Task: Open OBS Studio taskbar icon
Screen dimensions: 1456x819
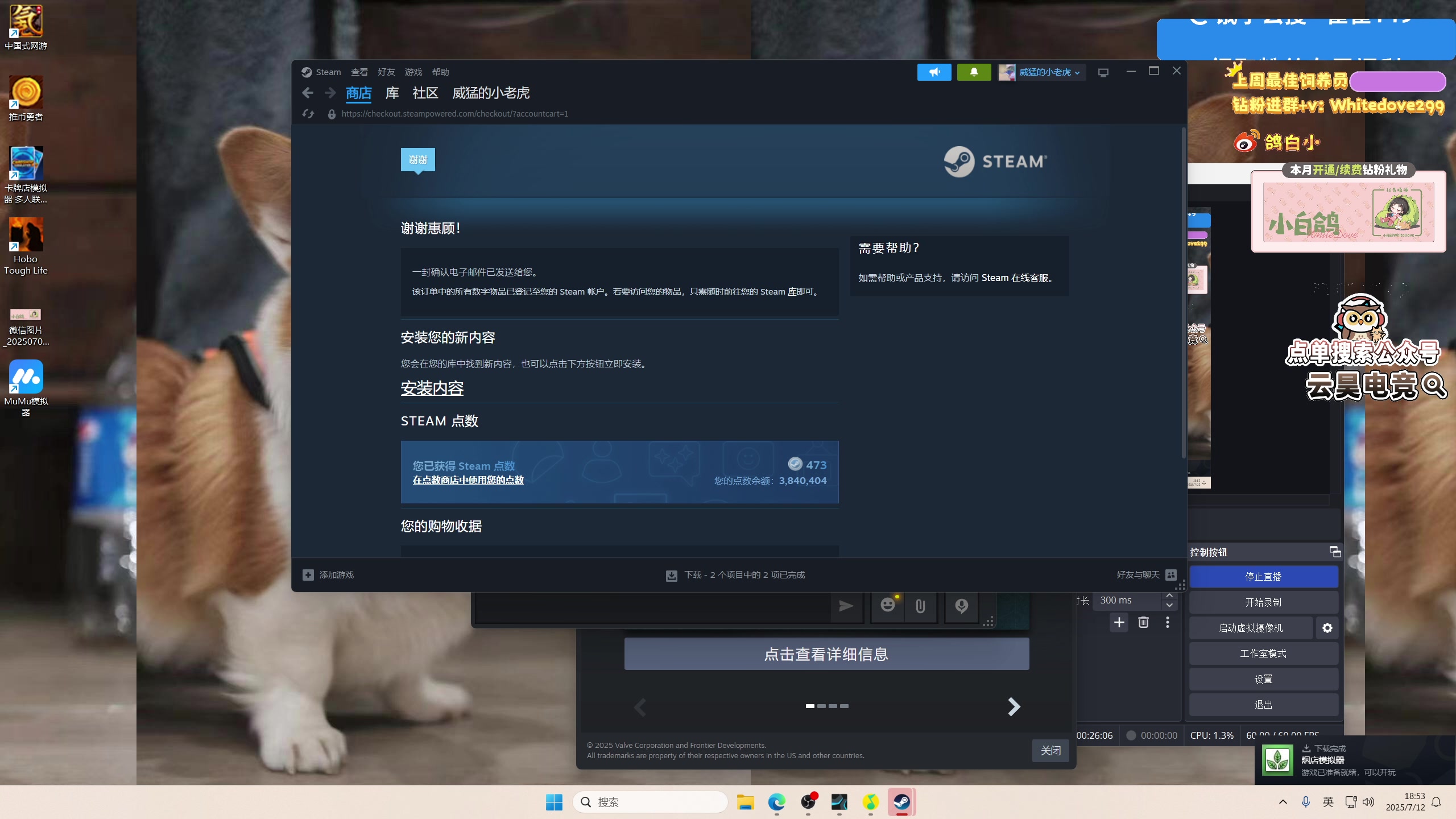Action: tap(808, 802)
